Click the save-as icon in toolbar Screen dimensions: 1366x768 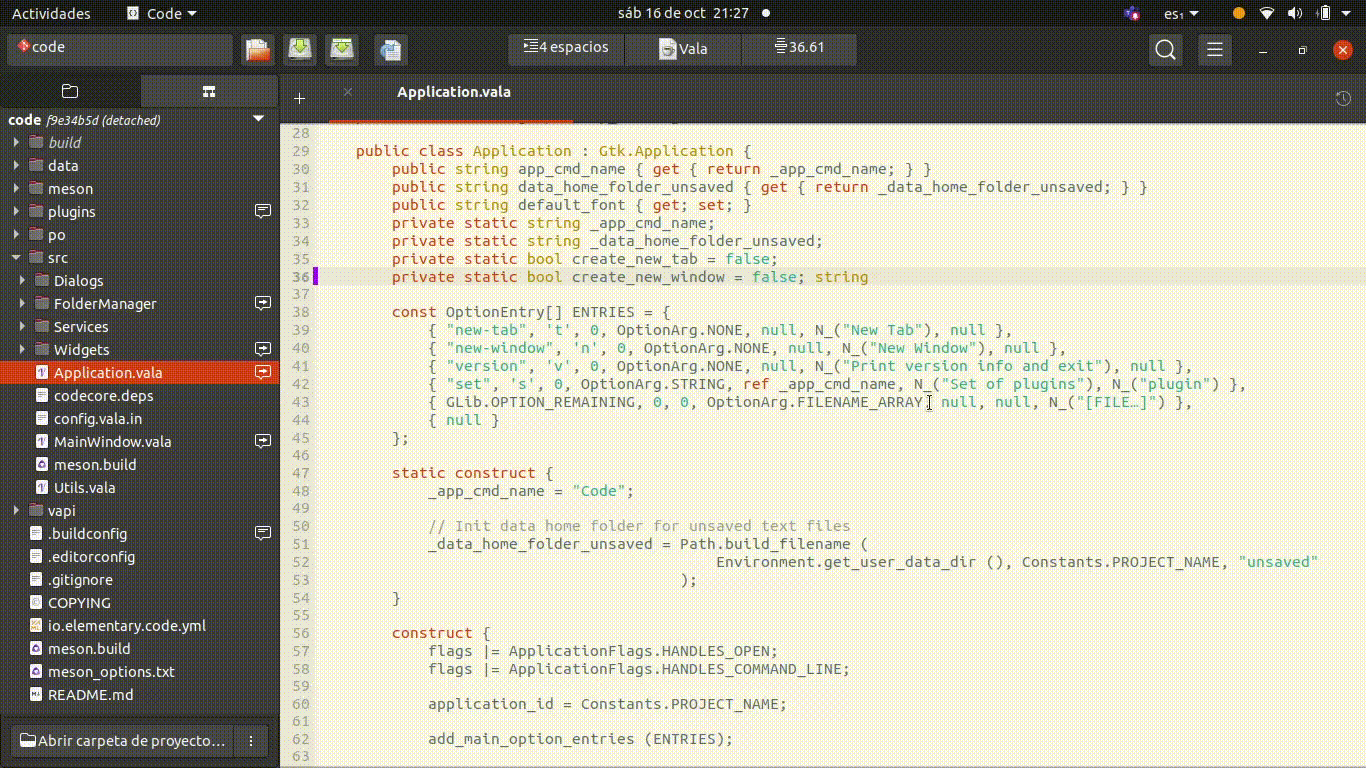coord(343,49)
